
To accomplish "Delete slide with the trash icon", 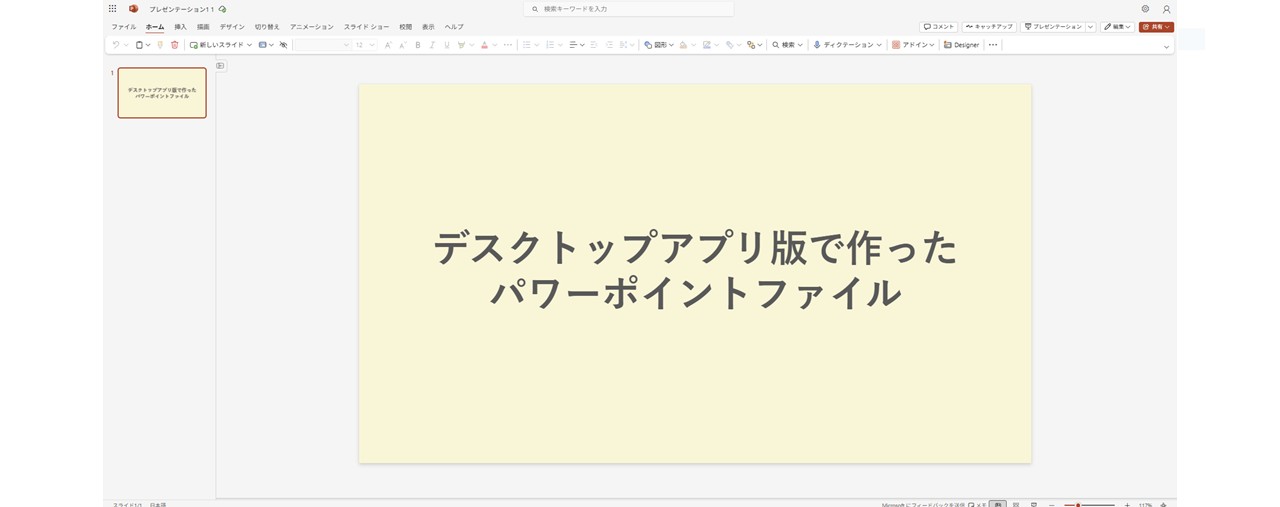I will coord(175,45).
